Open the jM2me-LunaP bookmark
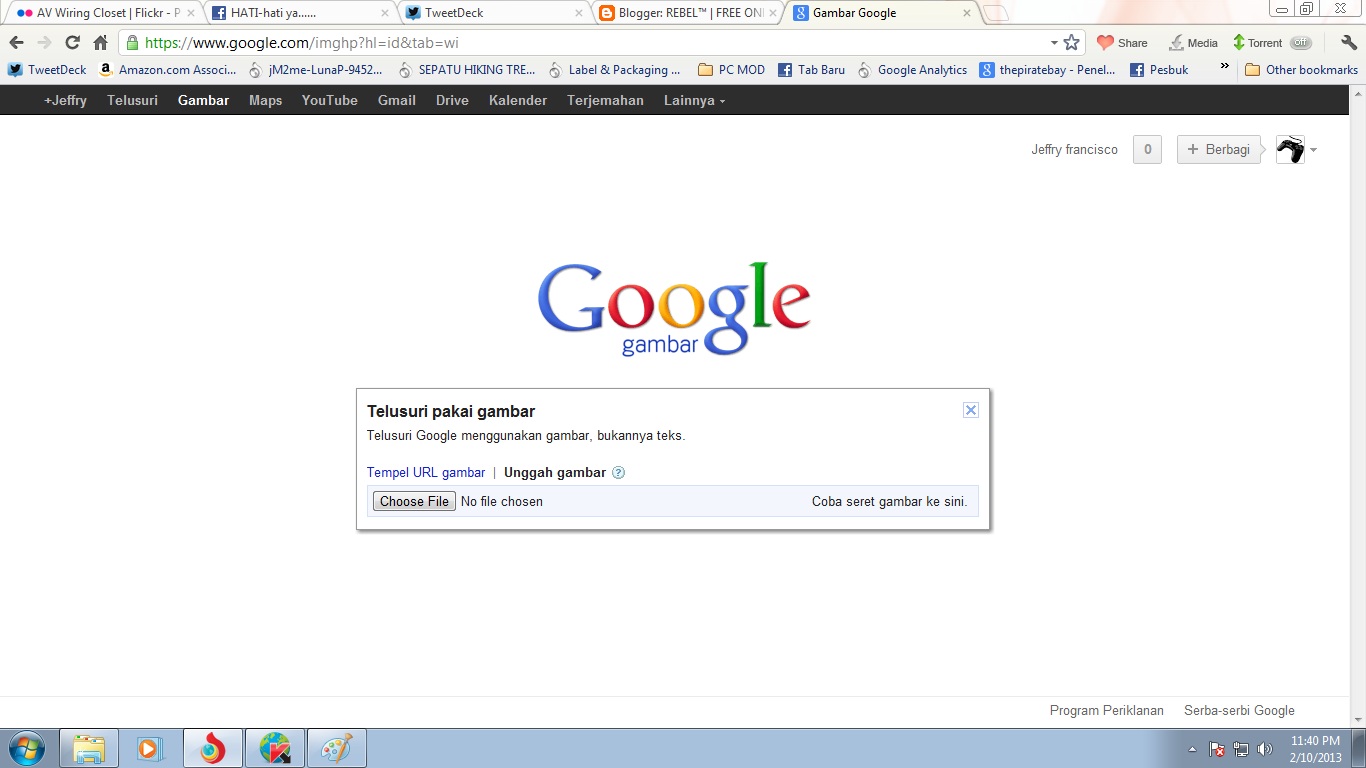 click(x=315, y=70)
